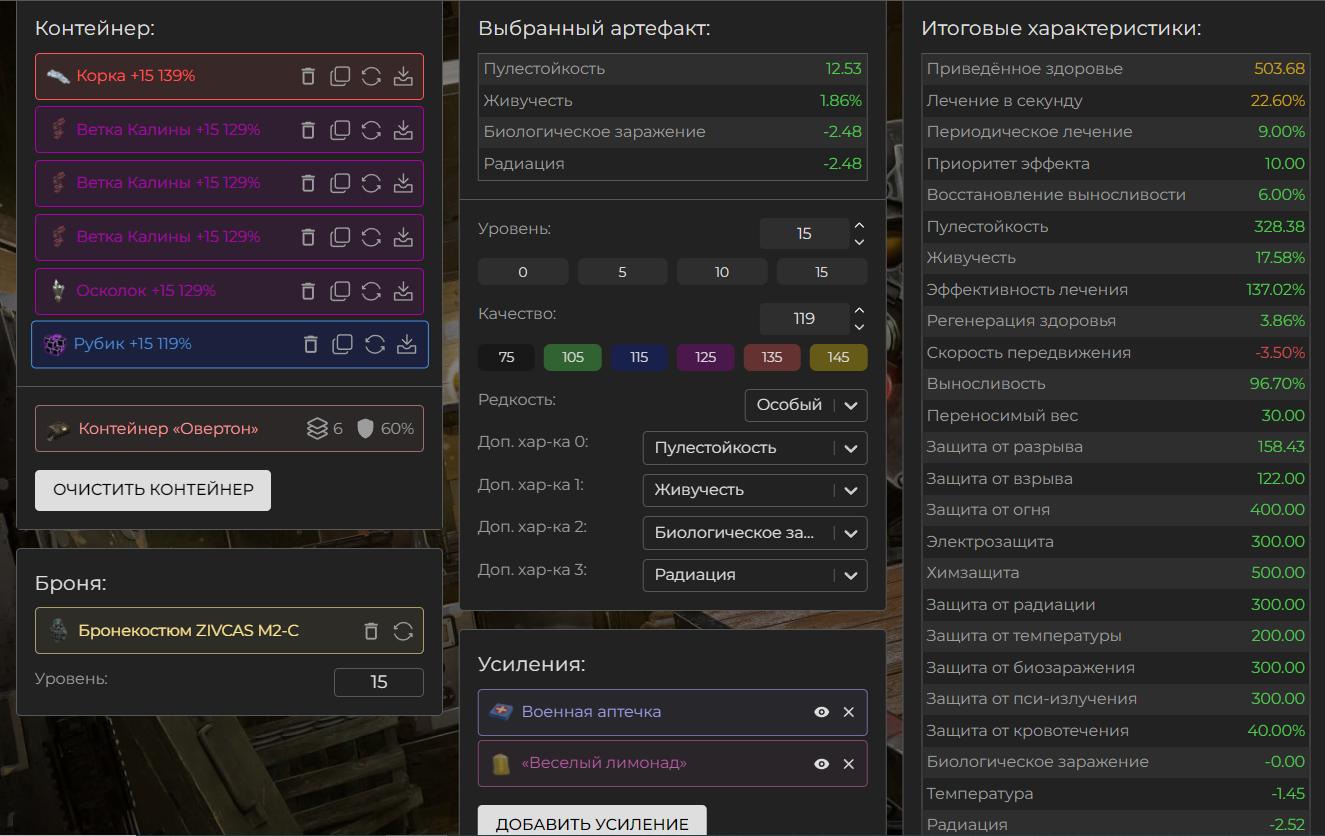Screen dimensions: 1325x836
Task: Select the Ветка Калины row in the middle
Action: [x=229, y=183]
